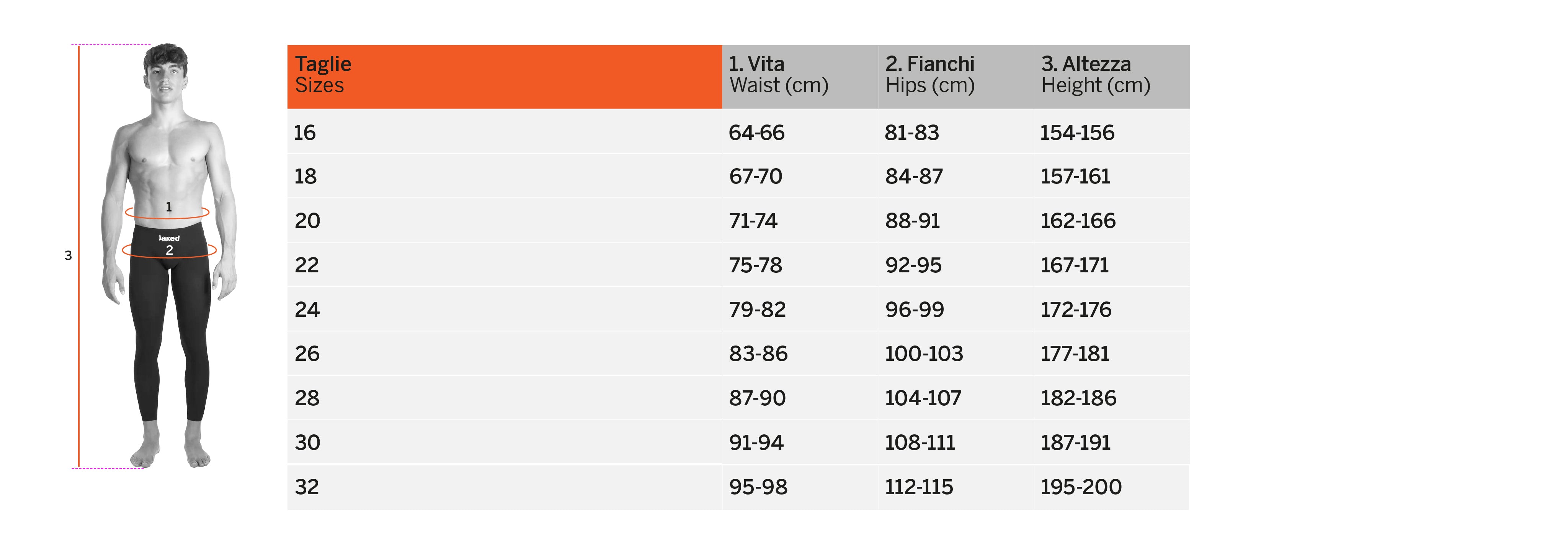Viewport: 1568px width, 547px height.
Task: Click the hips marker labeled 2
Action: click(169, 251)
